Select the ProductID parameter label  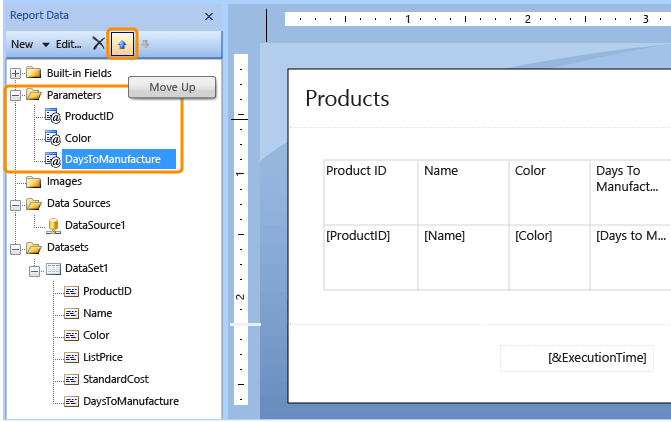click(89, 116)
